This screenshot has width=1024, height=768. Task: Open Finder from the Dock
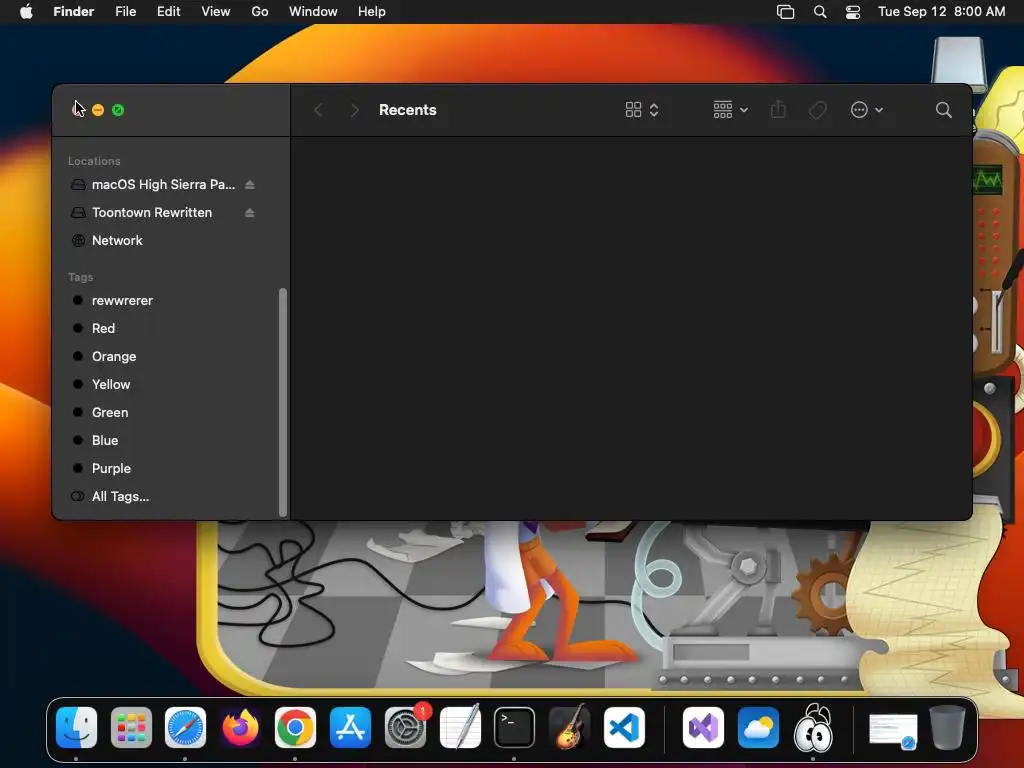(76, 728)
